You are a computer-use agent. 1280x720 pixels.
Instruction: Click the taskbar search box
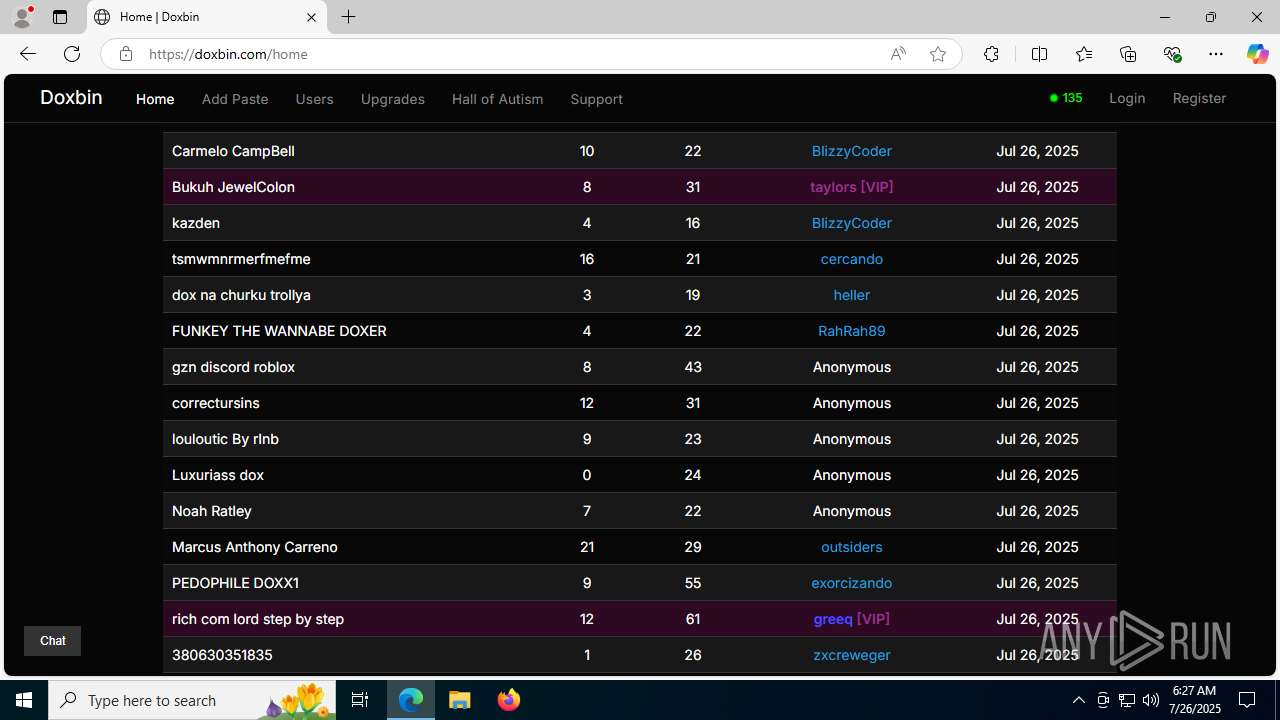193,700
